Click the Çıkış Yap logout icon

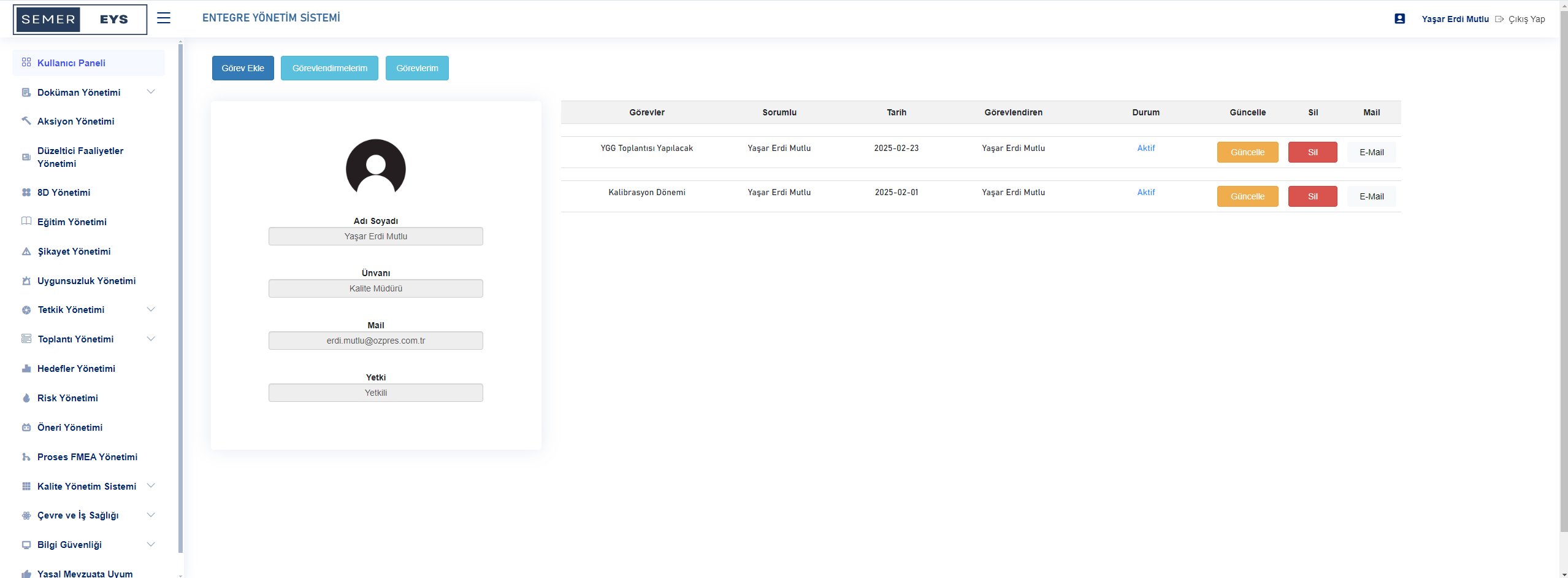(1499, 19)
